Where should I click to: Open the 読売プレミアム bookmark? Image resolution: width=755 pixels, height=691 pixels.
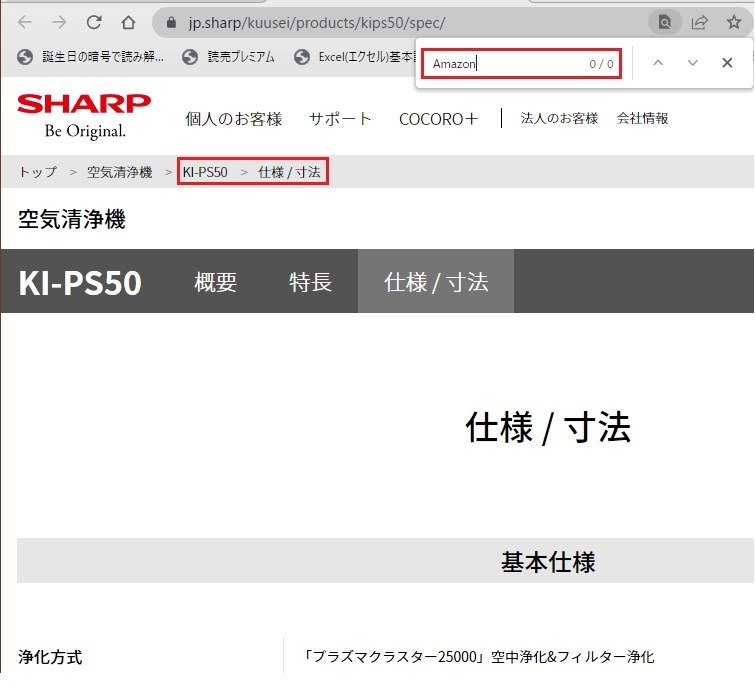tap(228, 57)
